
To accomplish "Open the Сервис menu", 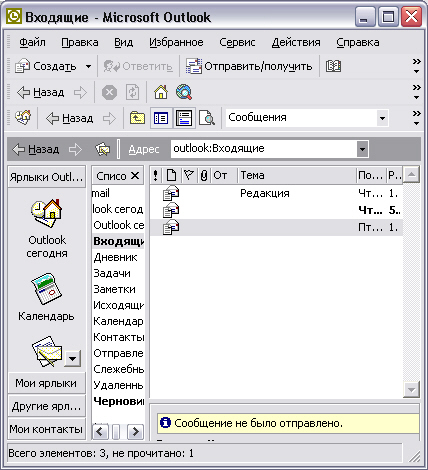I will (x=237, y=43).
